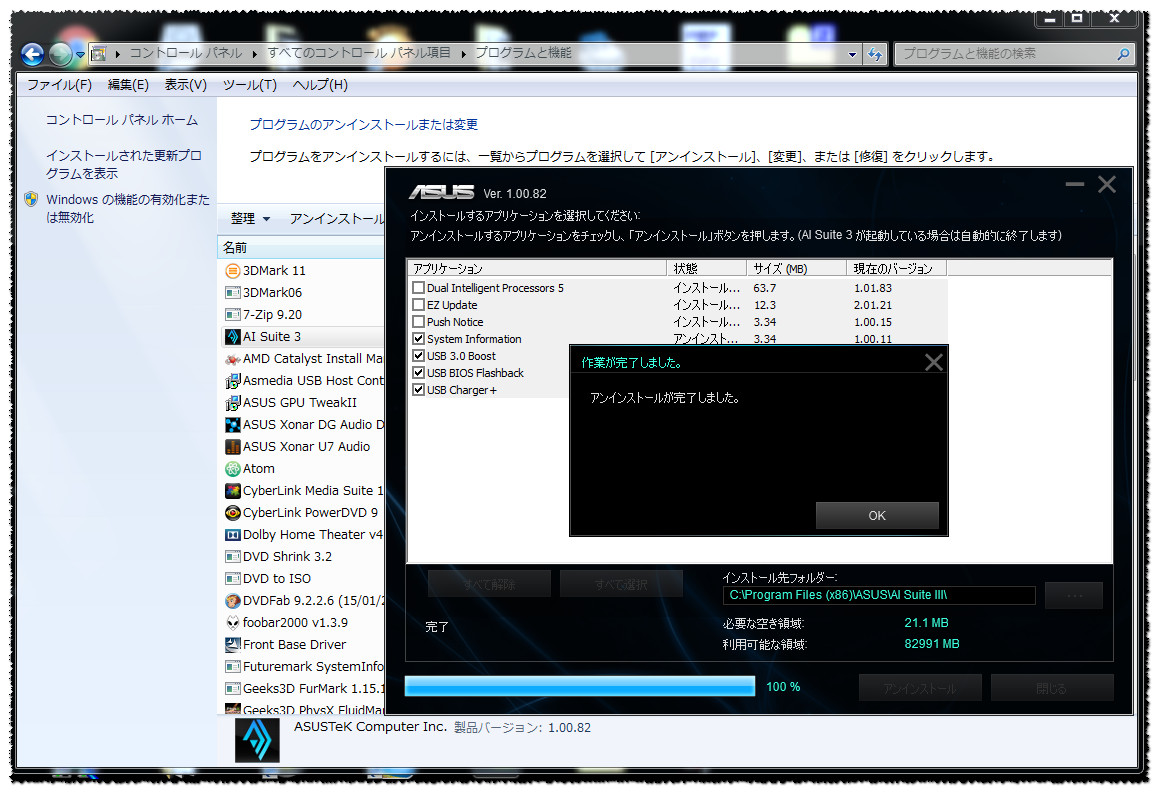
Task: Open Windows の機能の有効化または無効化 link
Action: (127, 208)
